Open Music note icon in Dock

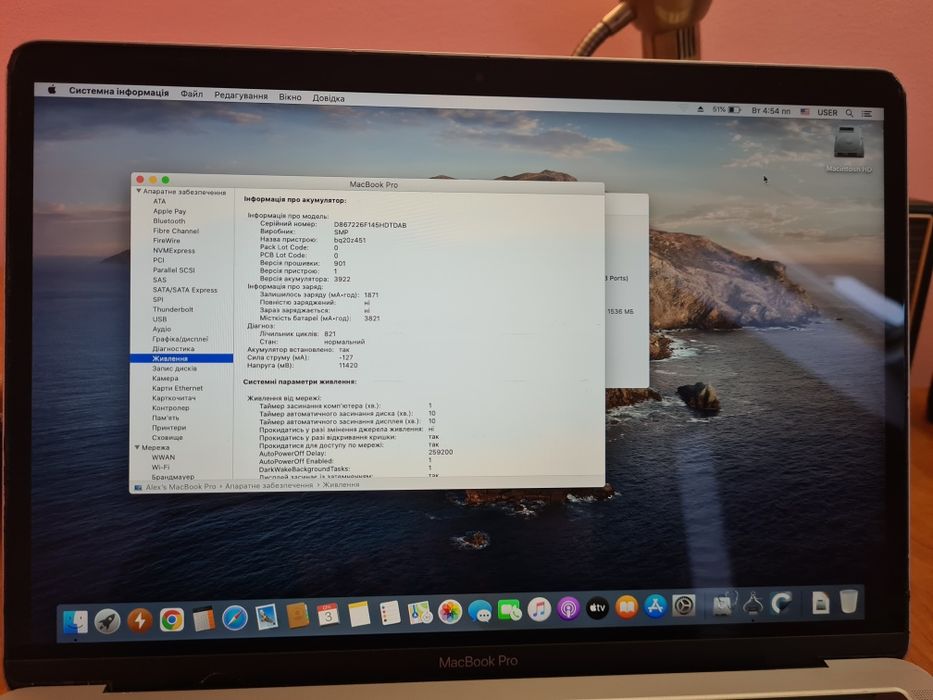[x=539, y=610]
